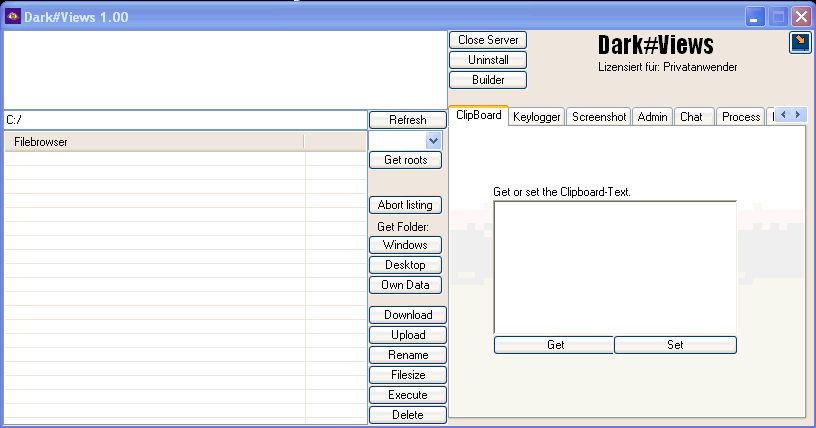
Task: Open the drive selection dropdown
Action: pos(433,141)
